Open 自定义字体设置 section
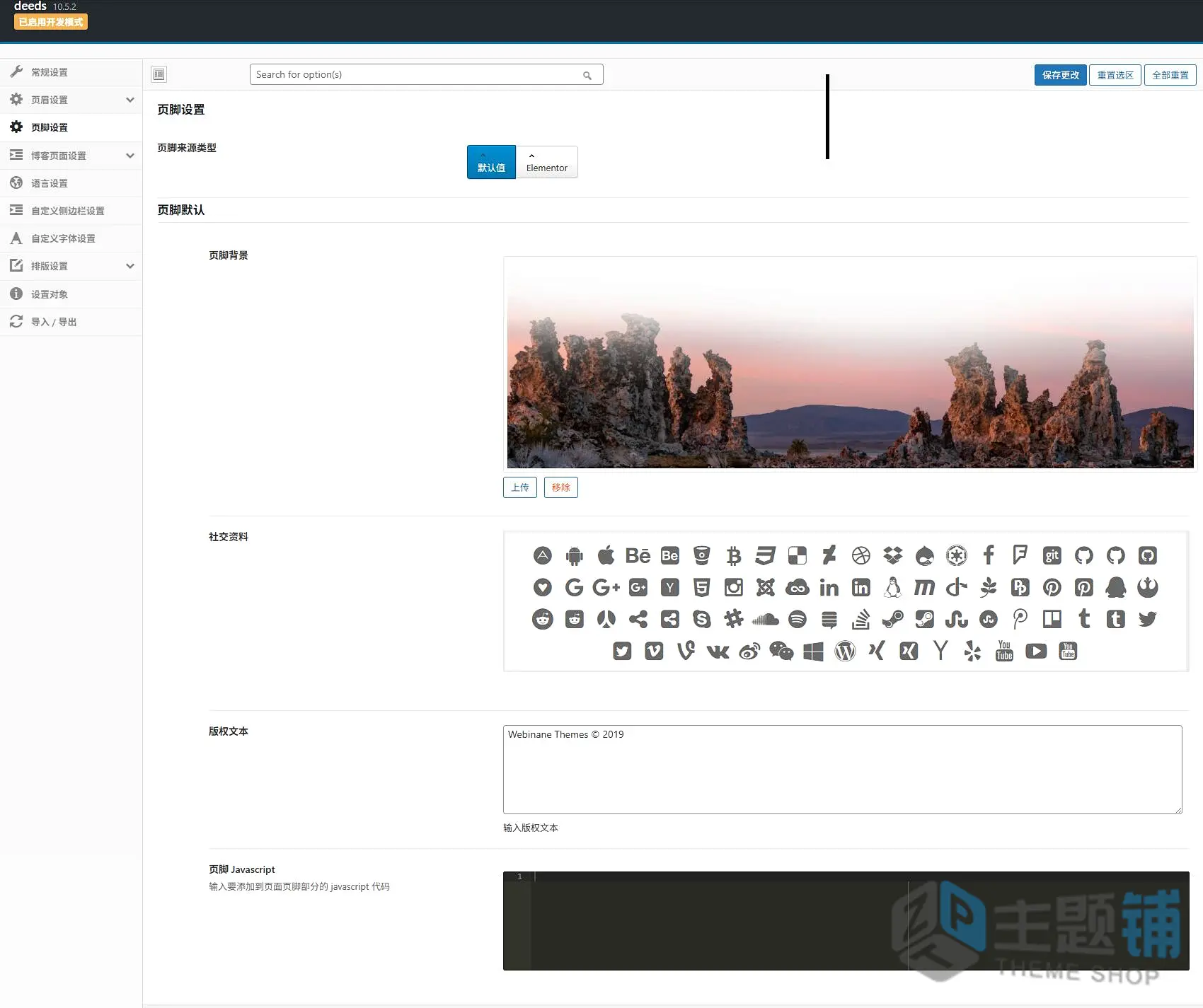Image resolution: width=1203 pixels, height=1008 pixels. 71,238
